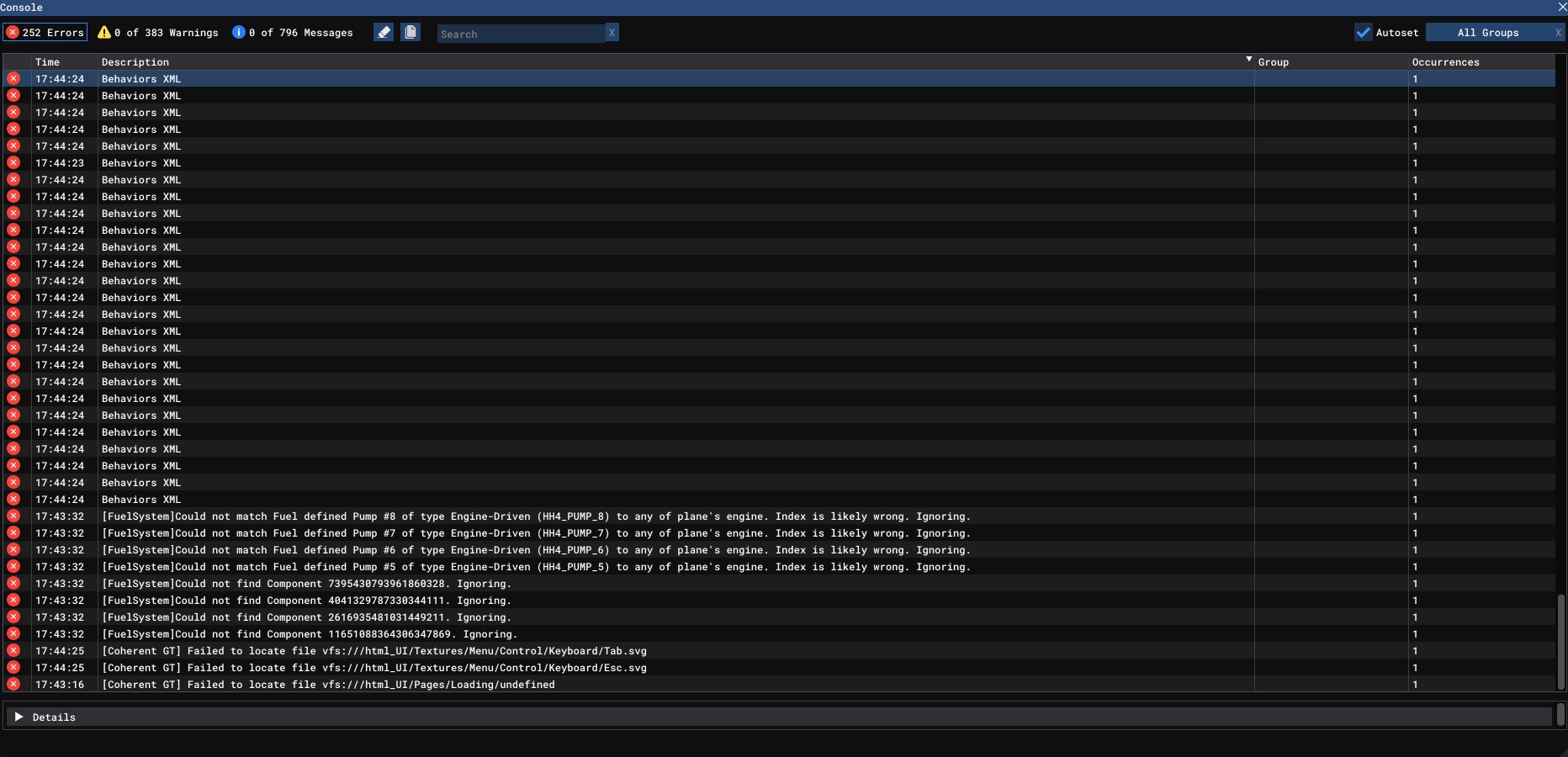Clear the search field with its X
This screenshot has height=757, width=1568.
612,33
